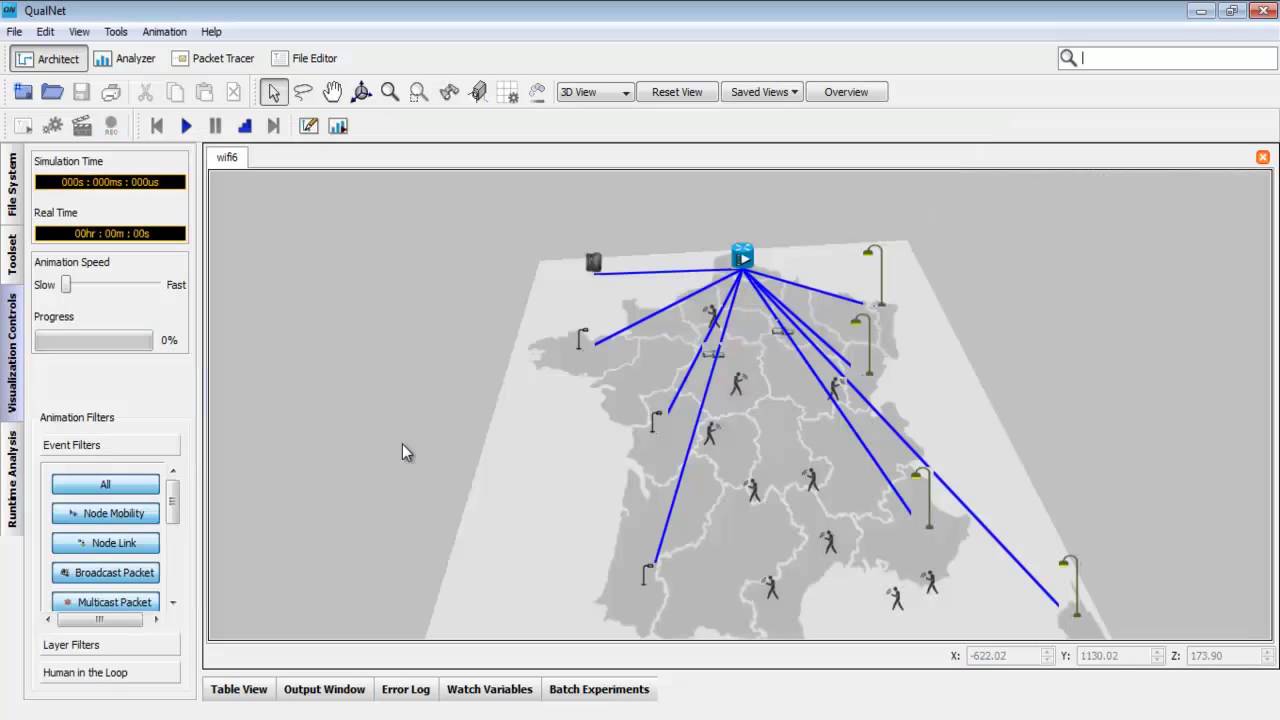Select the magnifier zoom tool
This screenshot has width=1280, height=720.
390,92
